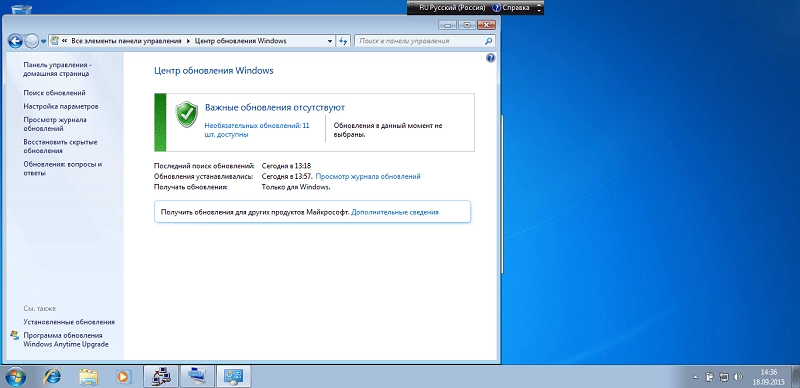
Task: Click Recycle Bin desktop icon
Action: 20,9
